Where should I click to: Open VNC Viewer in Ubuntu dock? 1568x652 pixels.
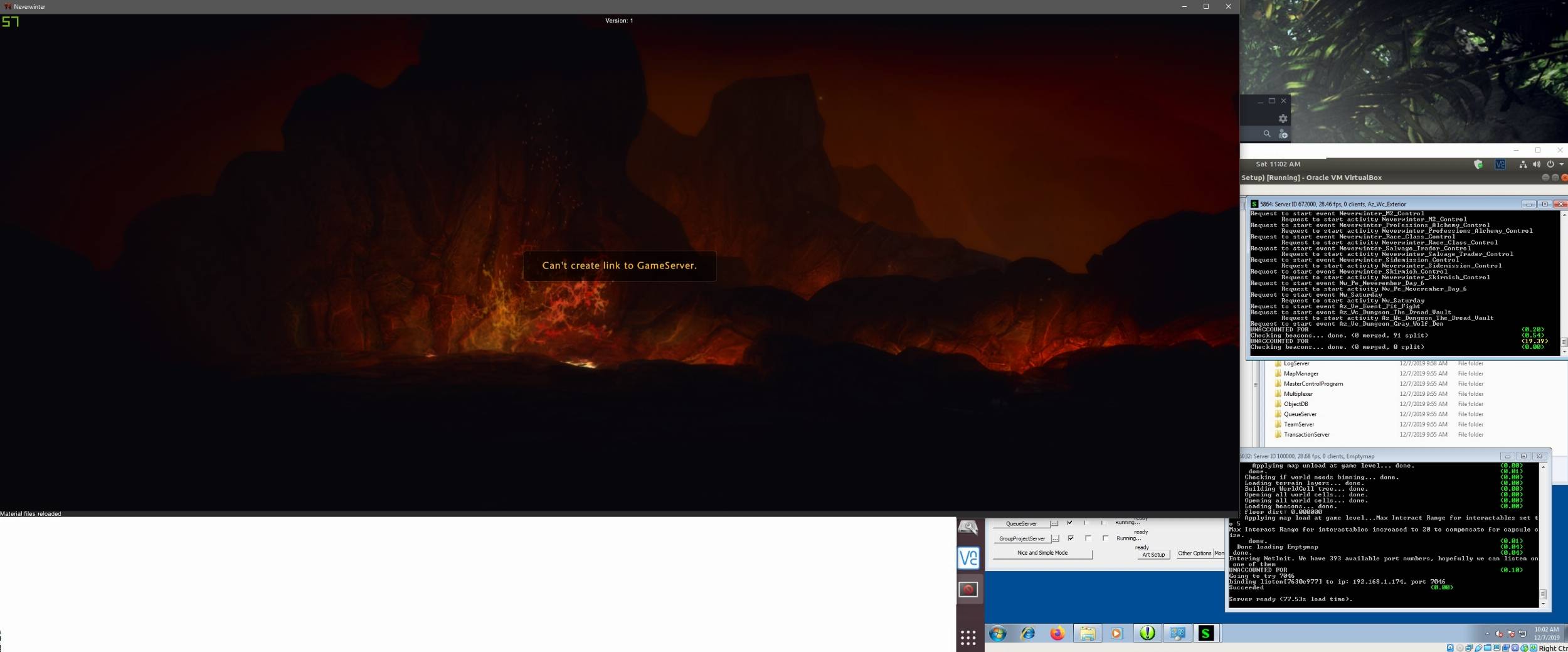tap(968, 558)
